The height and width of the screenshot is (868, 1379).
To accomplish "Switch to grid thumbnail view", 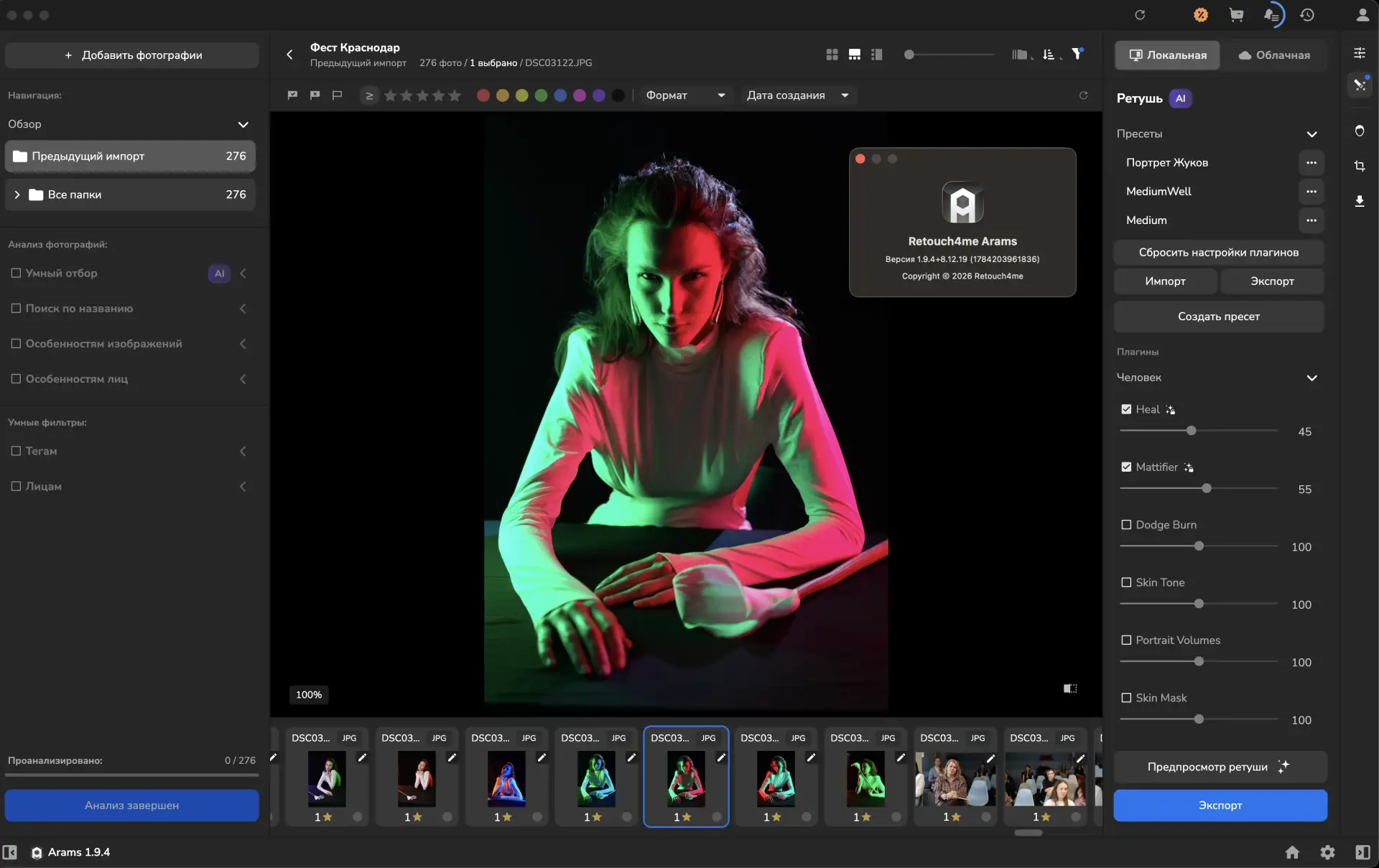I will coord(832,55).
